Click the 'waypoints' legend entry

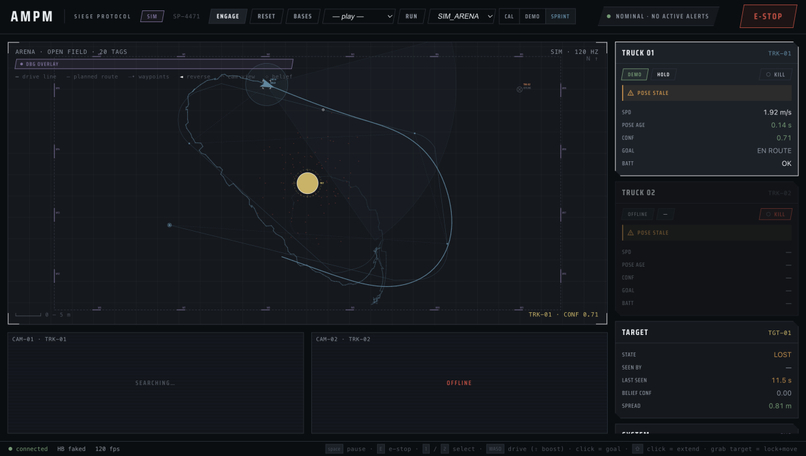pos(149,77)
